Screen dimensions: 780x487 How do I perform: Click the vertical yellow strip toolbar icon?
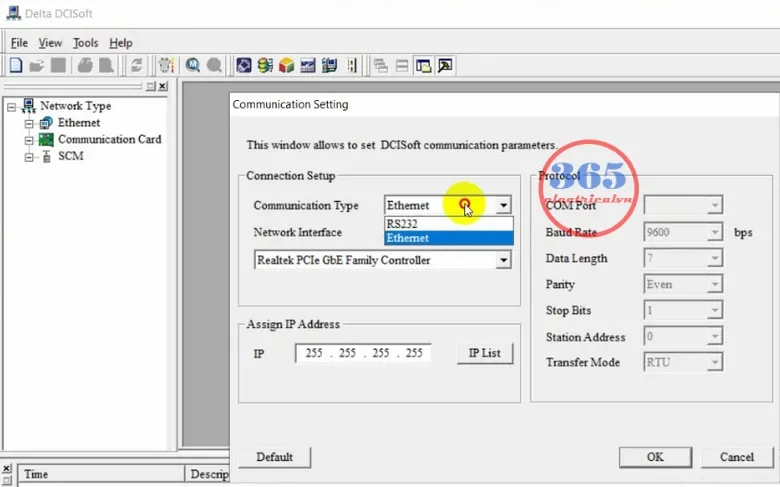(352, 65)
